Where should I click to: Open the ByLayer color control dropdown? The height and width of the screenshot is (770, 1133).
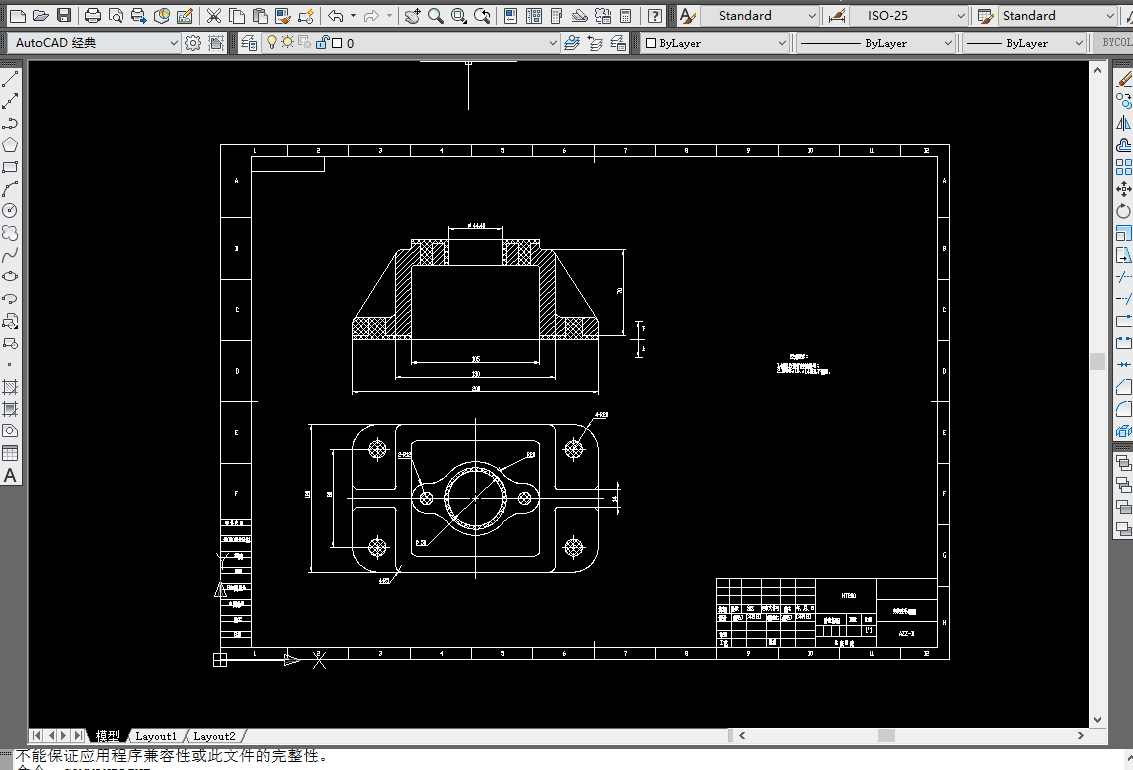point(714,43)
